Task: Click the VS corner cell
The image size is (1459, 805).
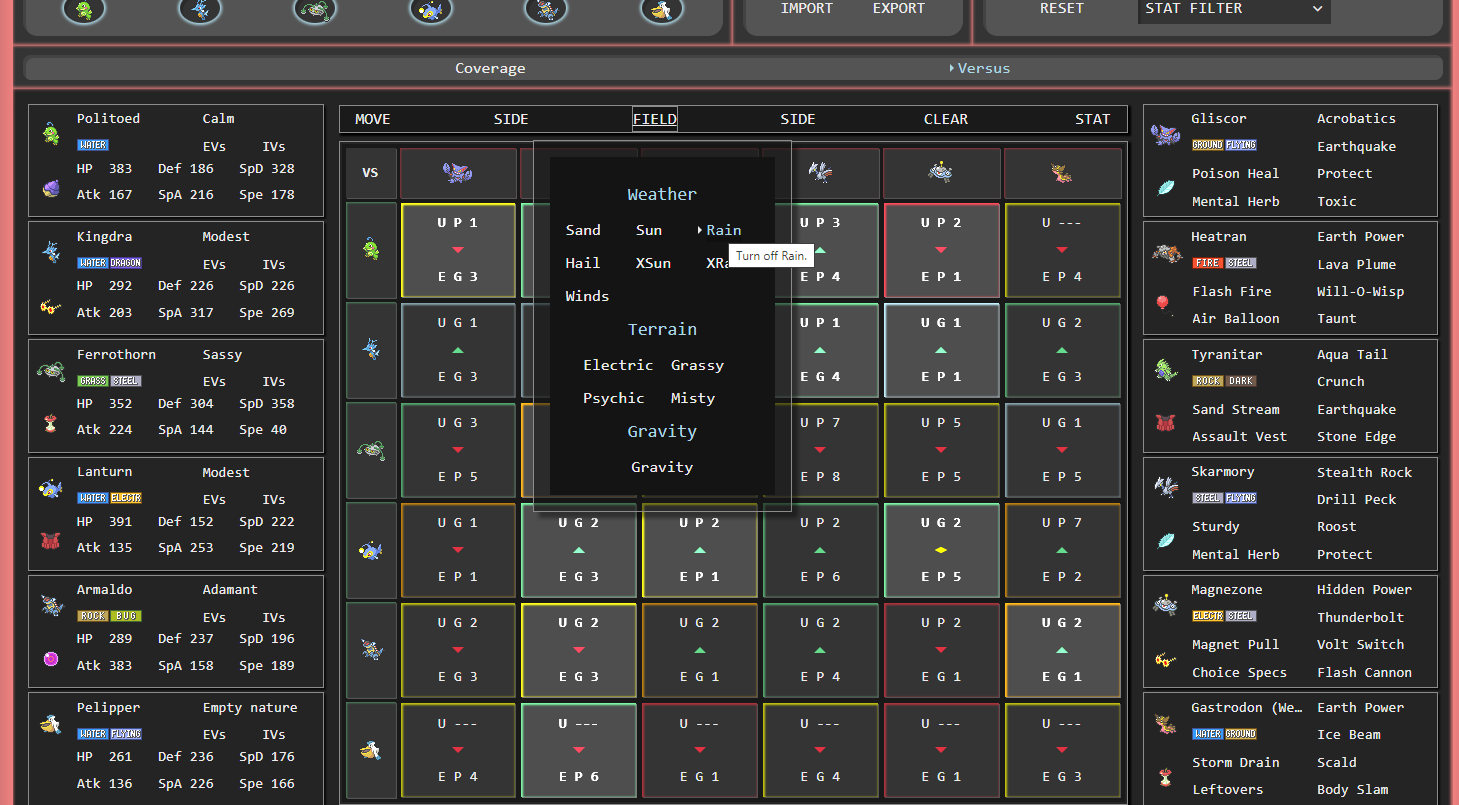Action: tap(371, 173)
